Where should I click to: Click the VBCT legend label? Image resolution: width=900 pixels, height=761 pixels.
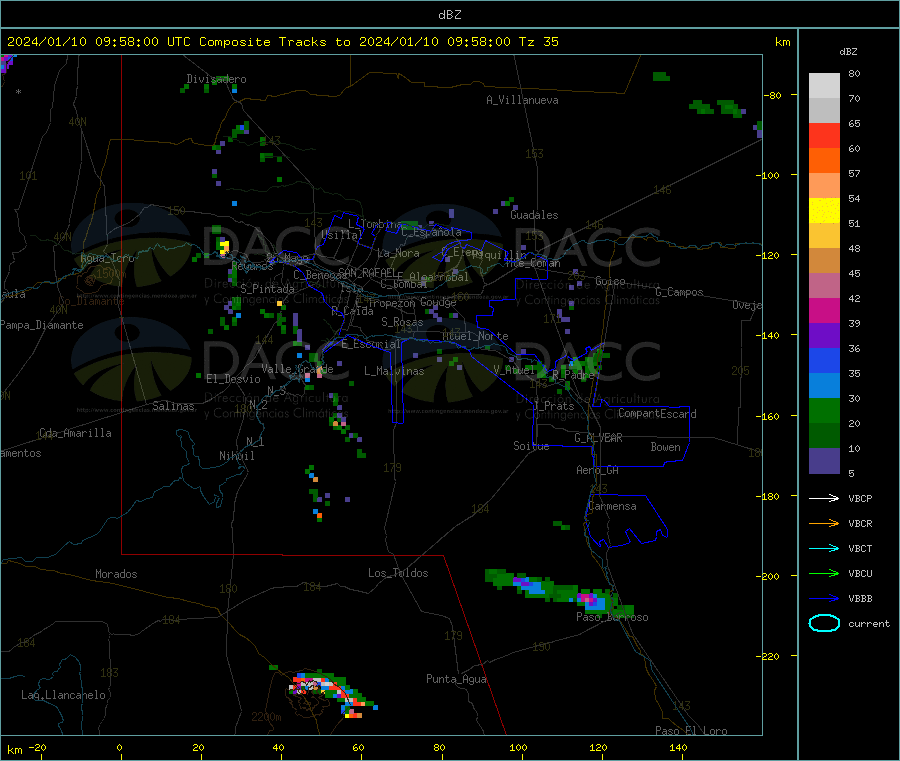pyautogui.click(x=860, y=548)
